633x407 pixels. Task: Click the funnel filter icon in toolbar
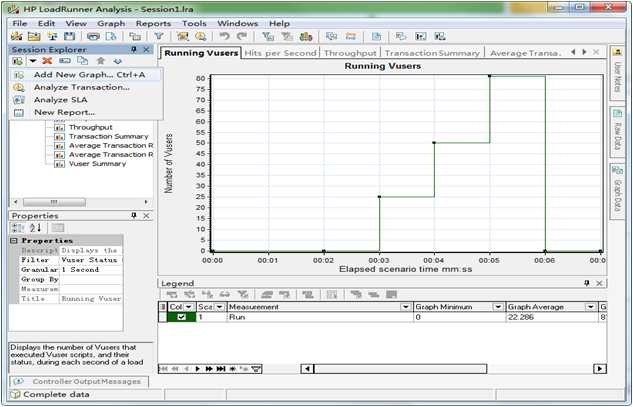tap(159, 36)
